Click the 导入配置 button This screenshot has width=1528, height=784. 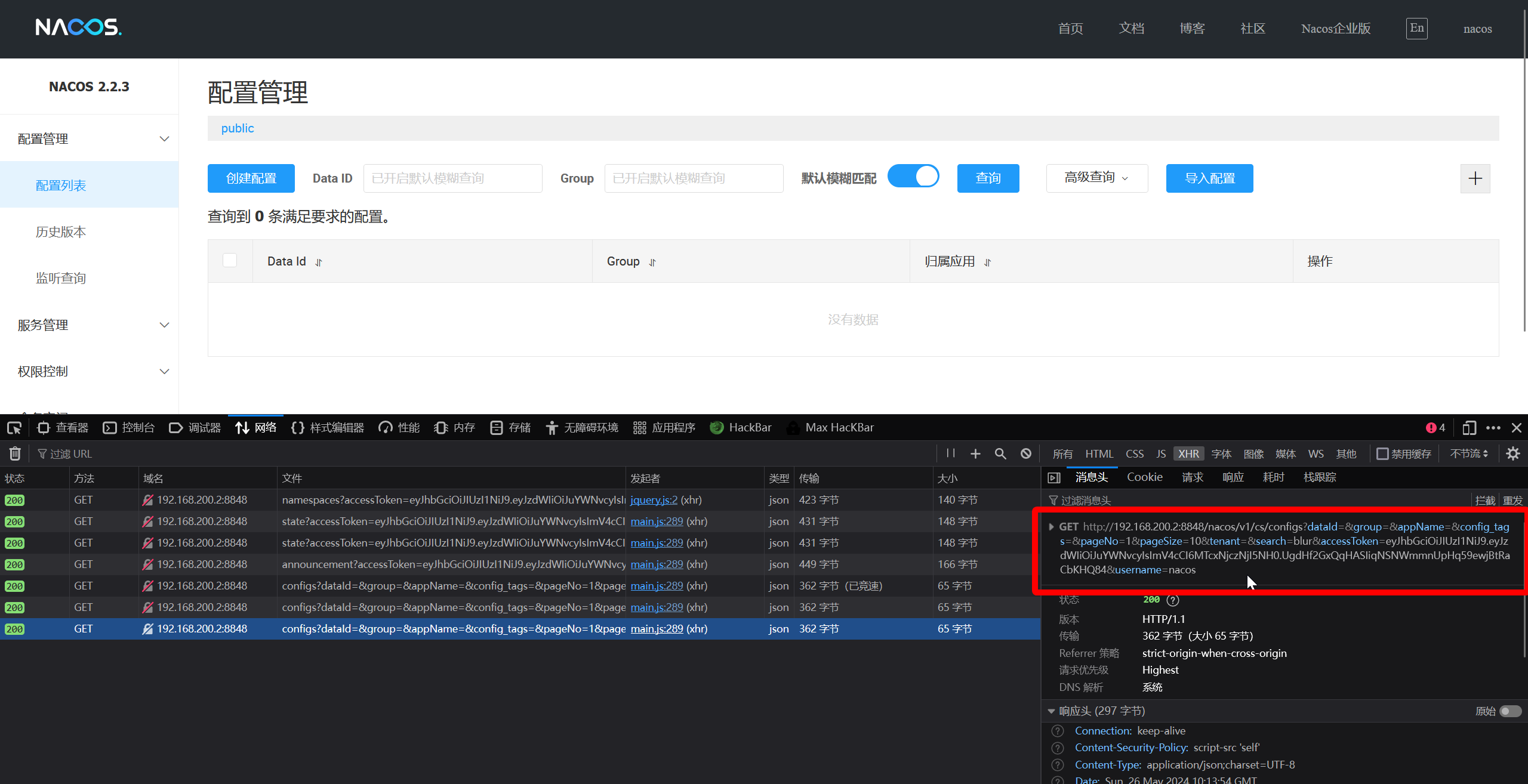1210,178
